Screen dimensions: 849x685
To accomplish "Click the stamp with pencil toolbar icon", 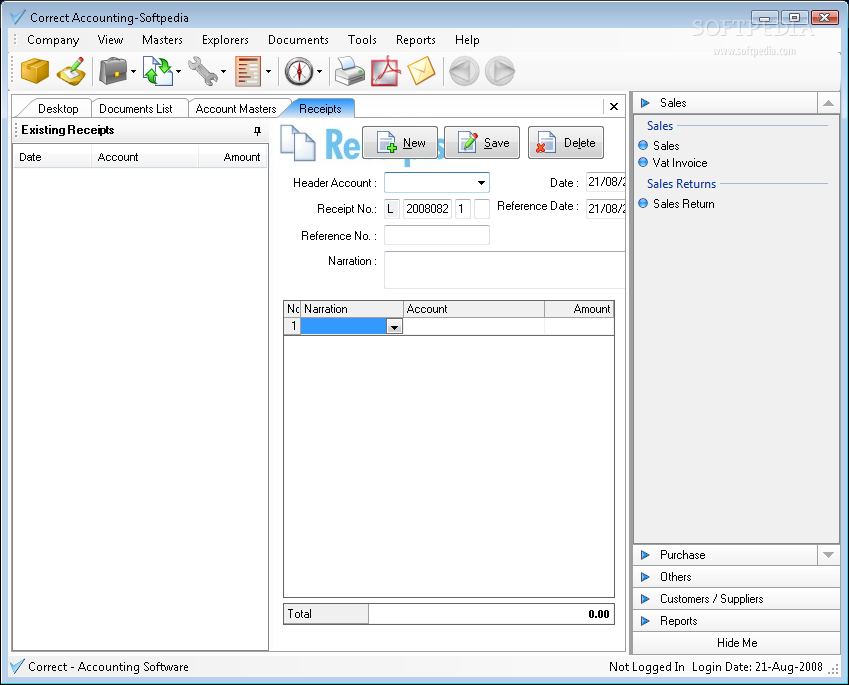I will pos(71,71).
